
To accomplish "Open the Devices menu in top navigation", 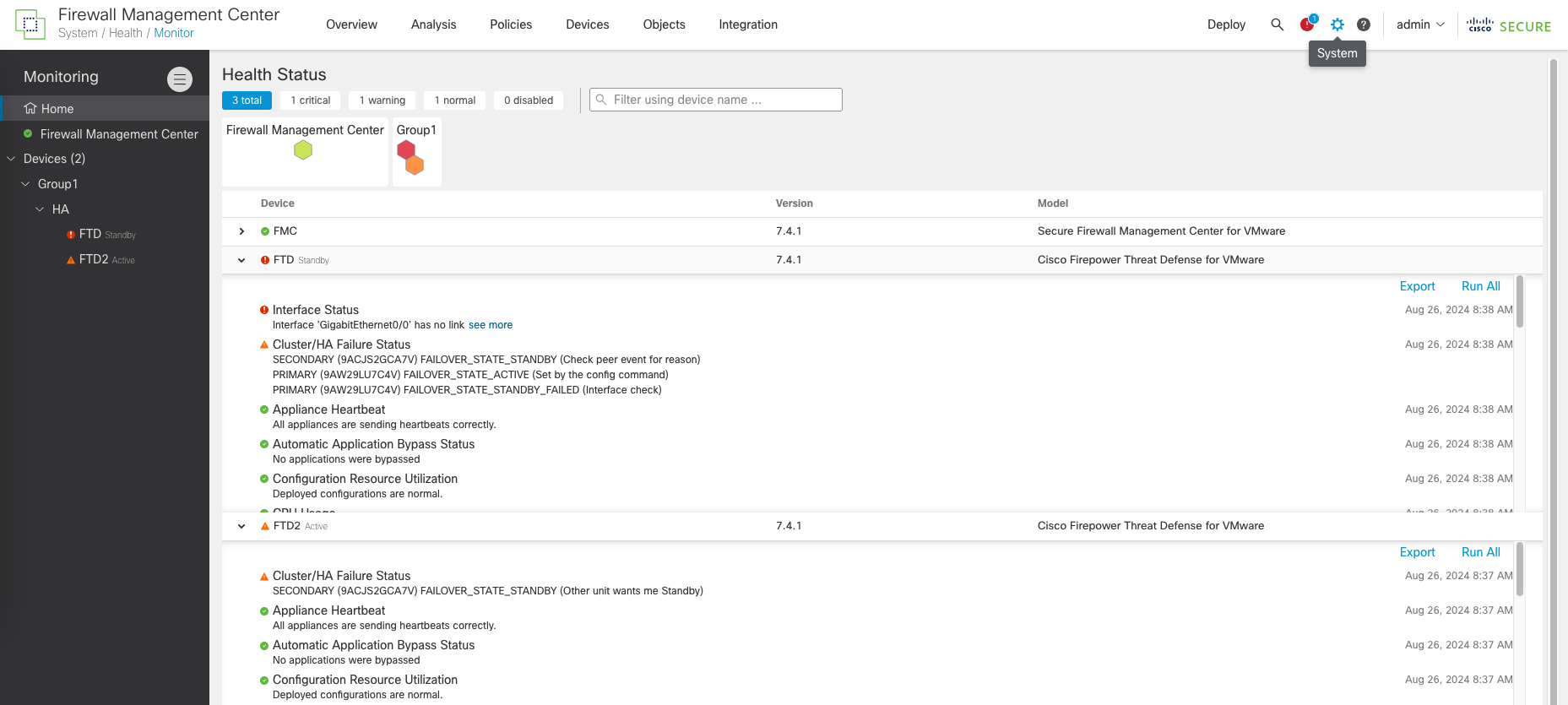I will point(587,24).
